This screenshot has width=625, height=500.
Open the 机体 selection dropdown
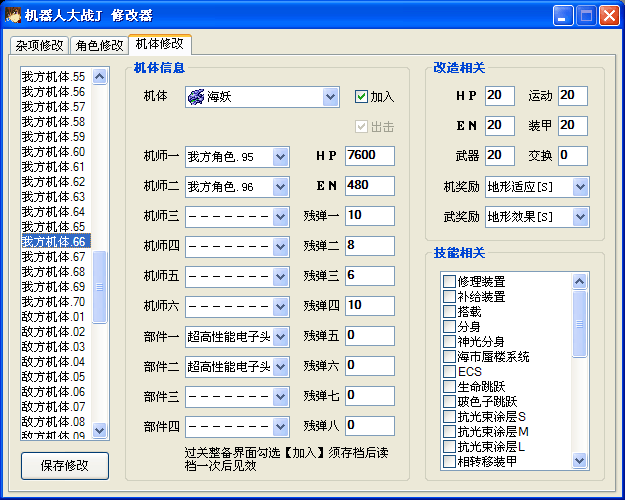click(x=331, y=97)
